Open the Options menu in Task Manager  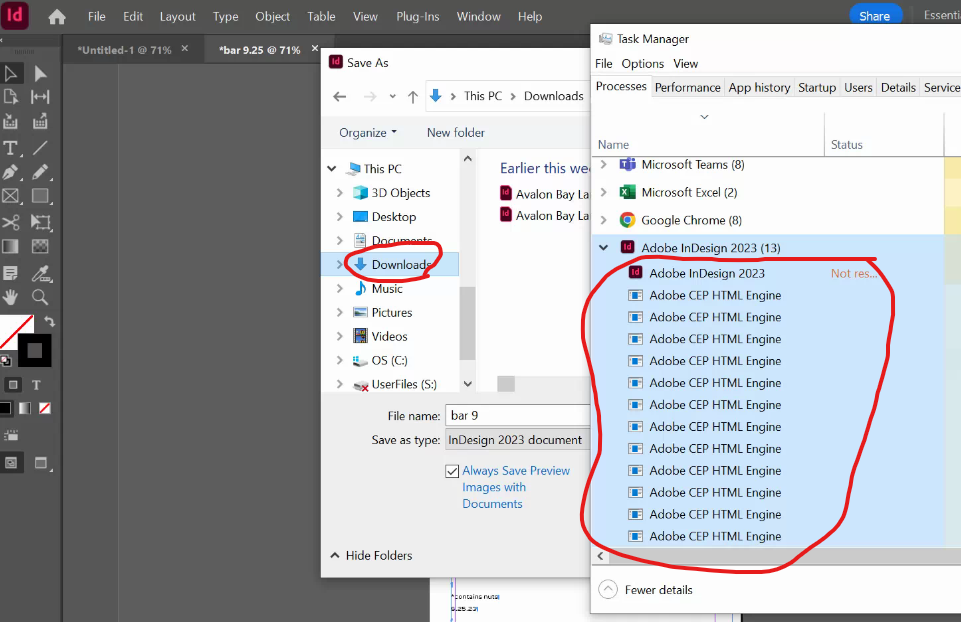pos(642,63)
